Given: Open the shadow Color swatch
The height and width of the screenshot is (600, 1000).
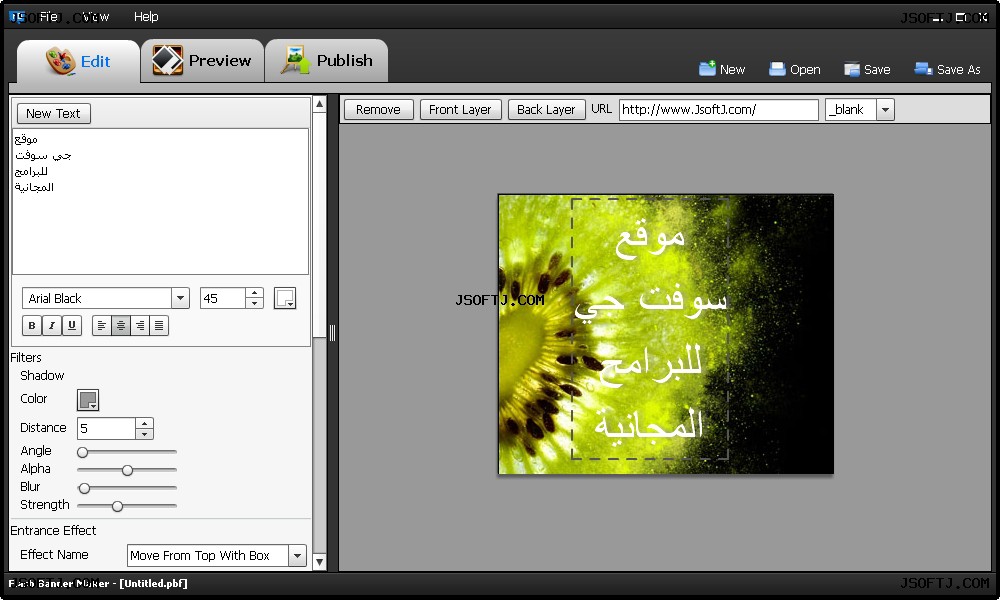Looking at the screenshot, I should coord(88,400).
